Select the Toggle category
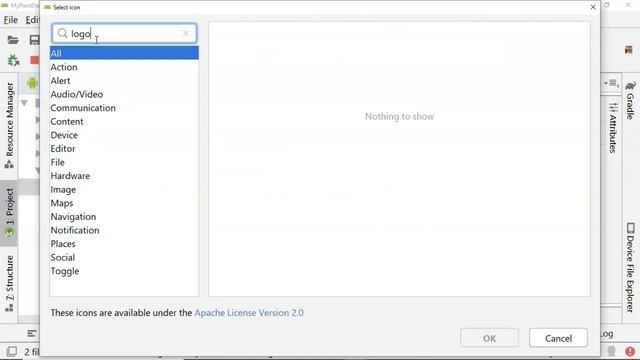640x360 pixels. tap(124, 271)
